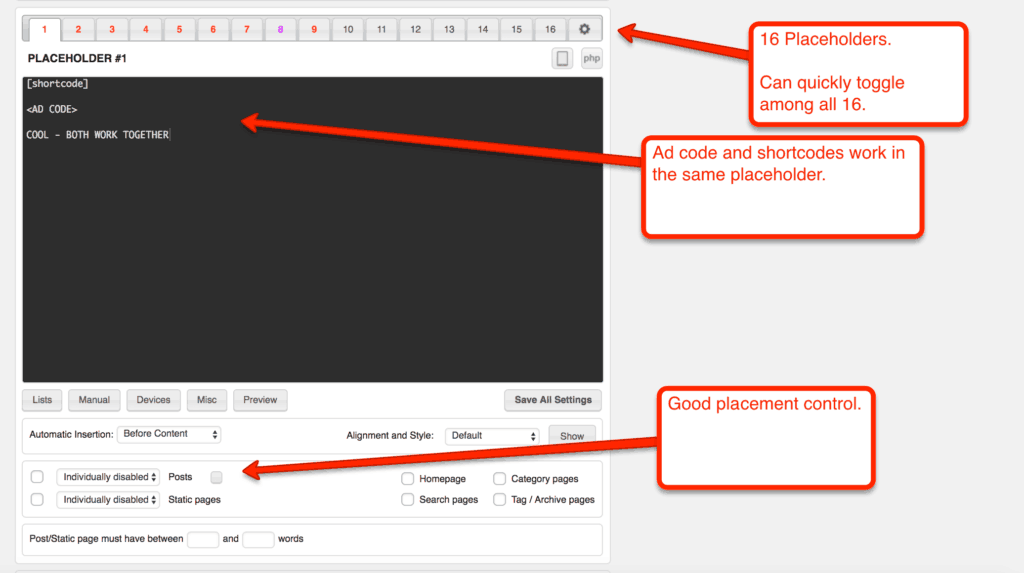
Task: Open the Manual insertion options
Action: (x=94, y=400)
